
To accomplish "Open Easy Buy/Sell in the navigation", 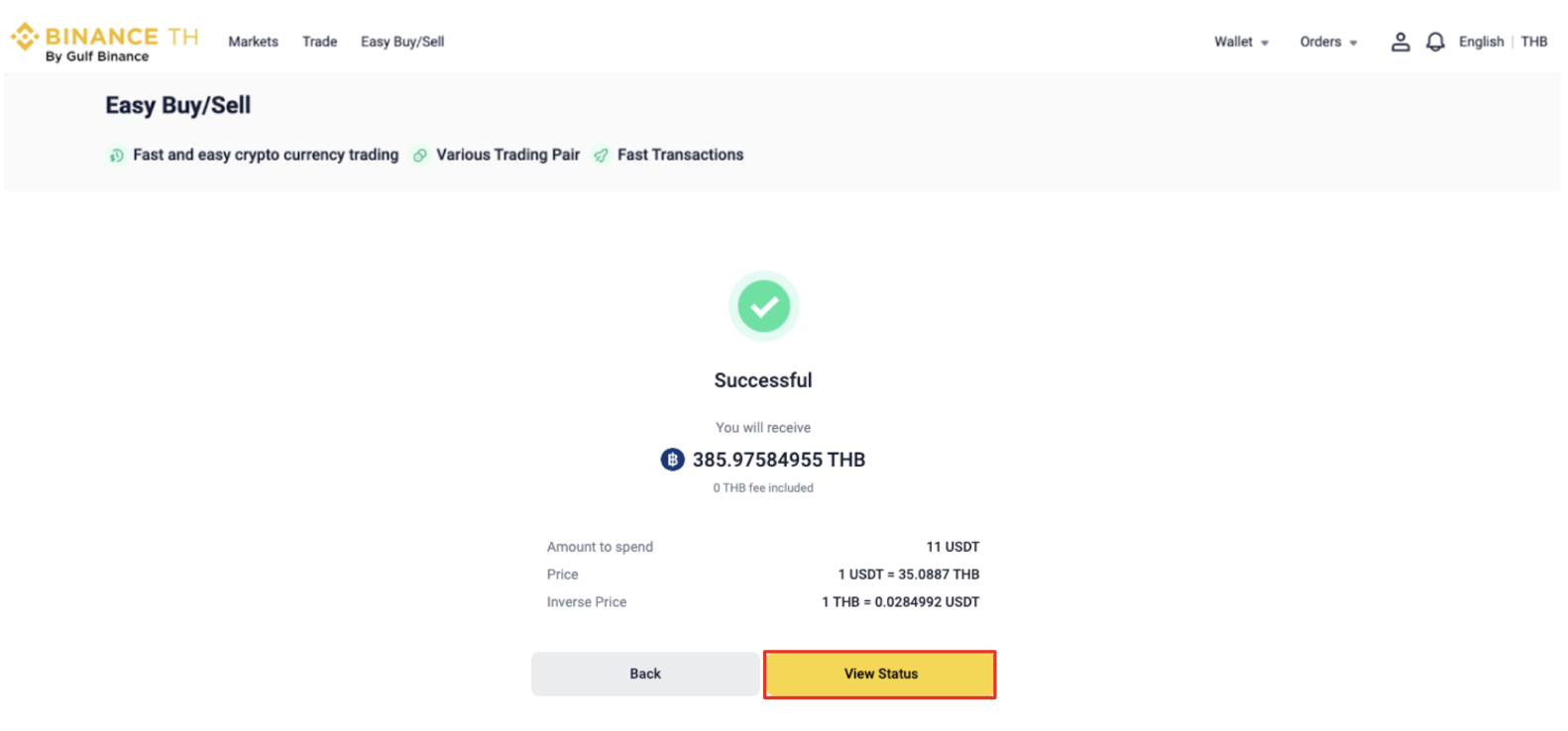I will coord(402,42).
